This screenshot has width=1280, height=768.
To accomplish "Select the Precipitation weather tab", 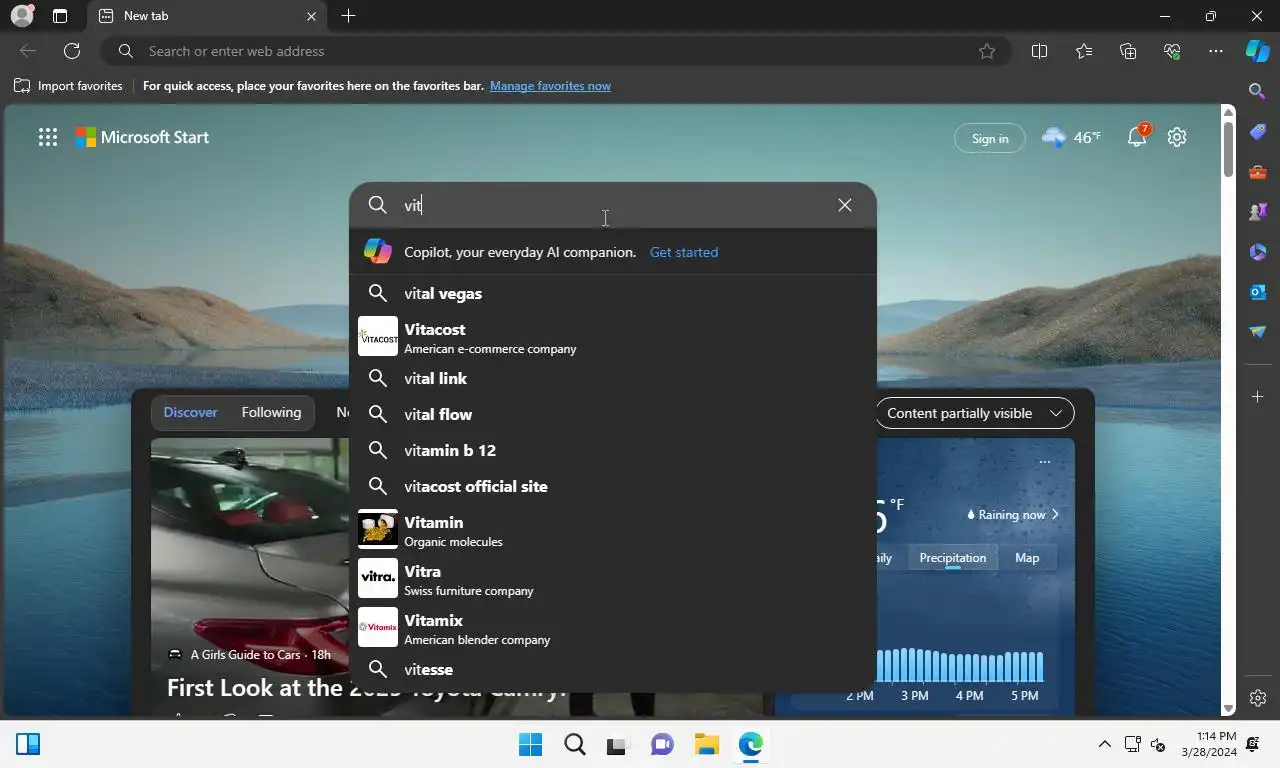I will [953, 558].
